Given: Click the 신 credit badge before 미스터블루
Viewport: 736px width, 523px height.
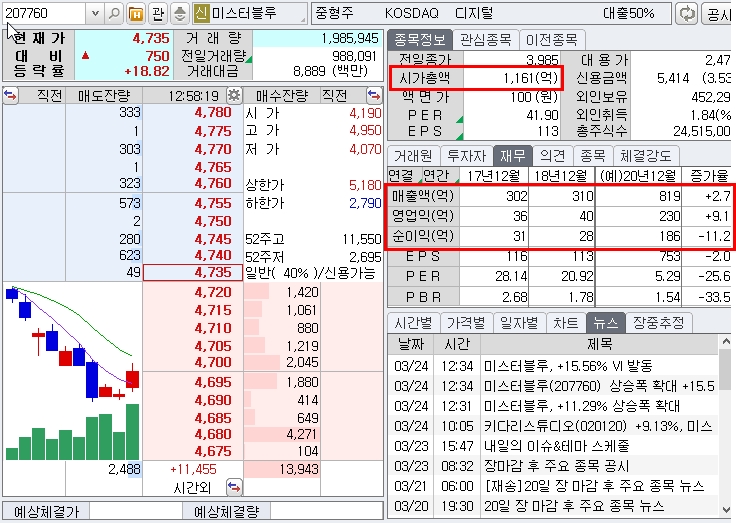Looking at the screenshot, I should 200,14.
